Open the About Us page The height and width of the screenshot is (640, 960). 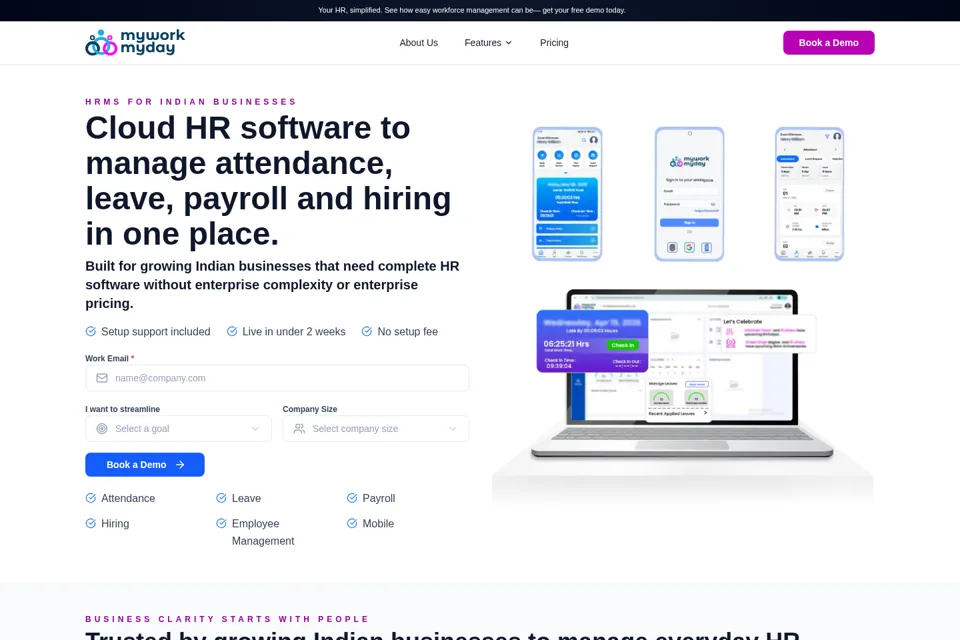tap(419, 43)
